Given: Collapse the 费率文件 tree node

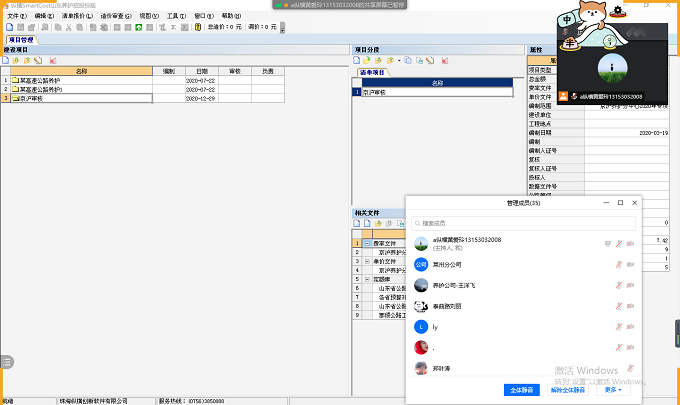Looking at the screenshot, I should click(366, 243).
